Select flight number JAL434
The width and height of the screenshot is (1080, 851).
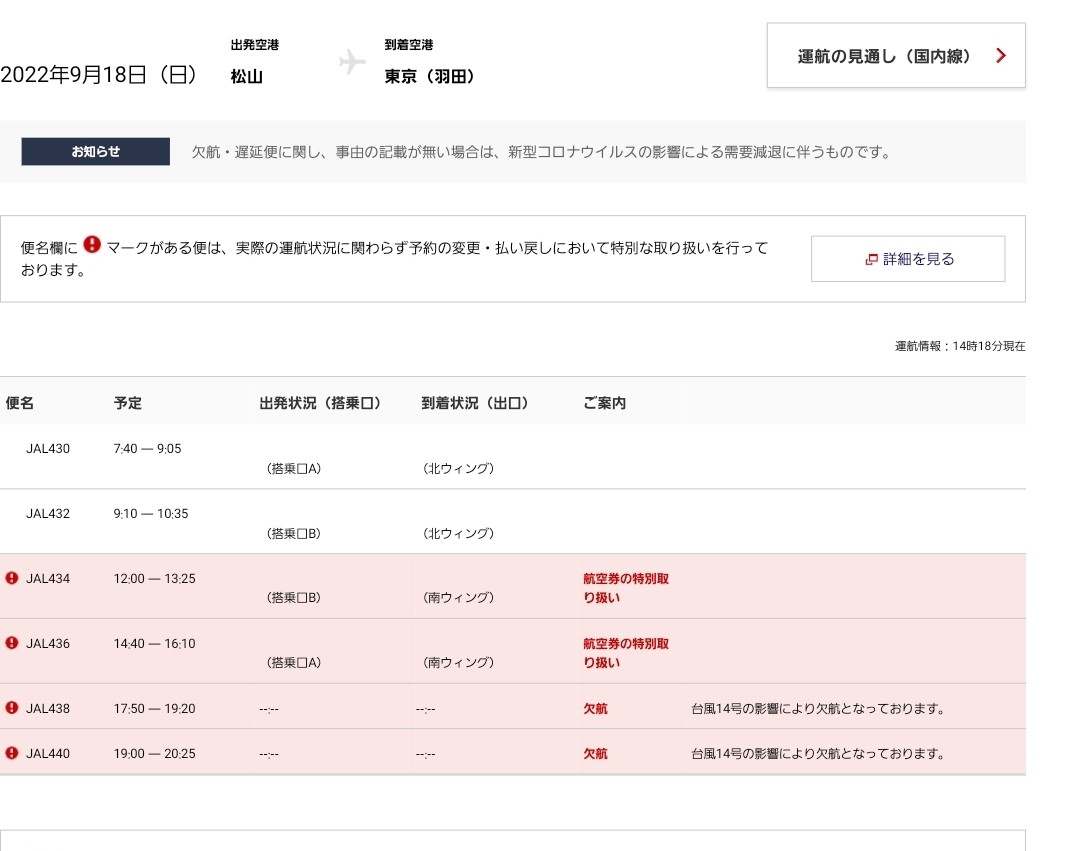(x=48, y=578)
